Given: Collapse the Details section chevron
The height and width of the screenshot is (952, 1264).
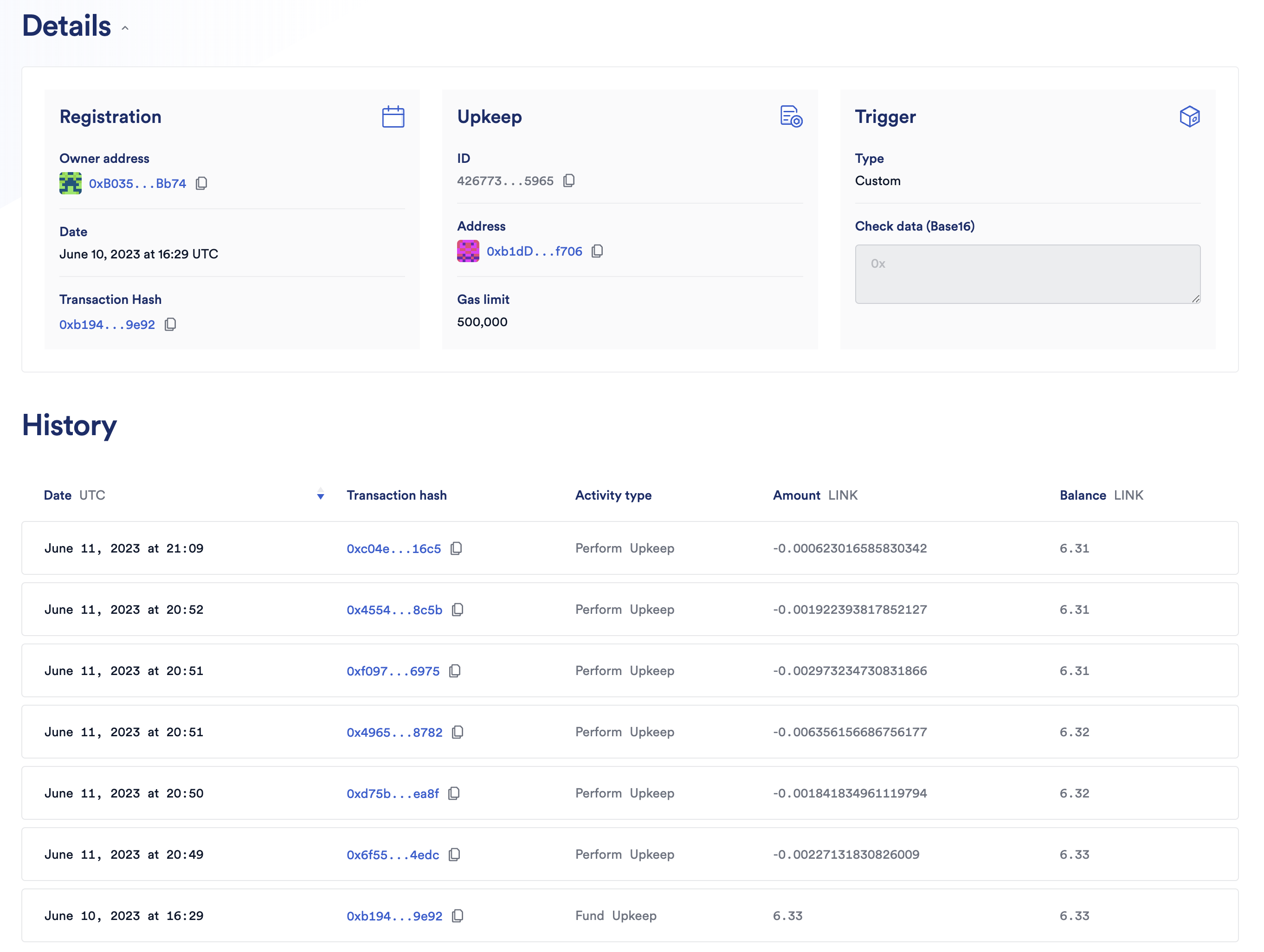Looking at the screenshot, I should pos(125,28).
